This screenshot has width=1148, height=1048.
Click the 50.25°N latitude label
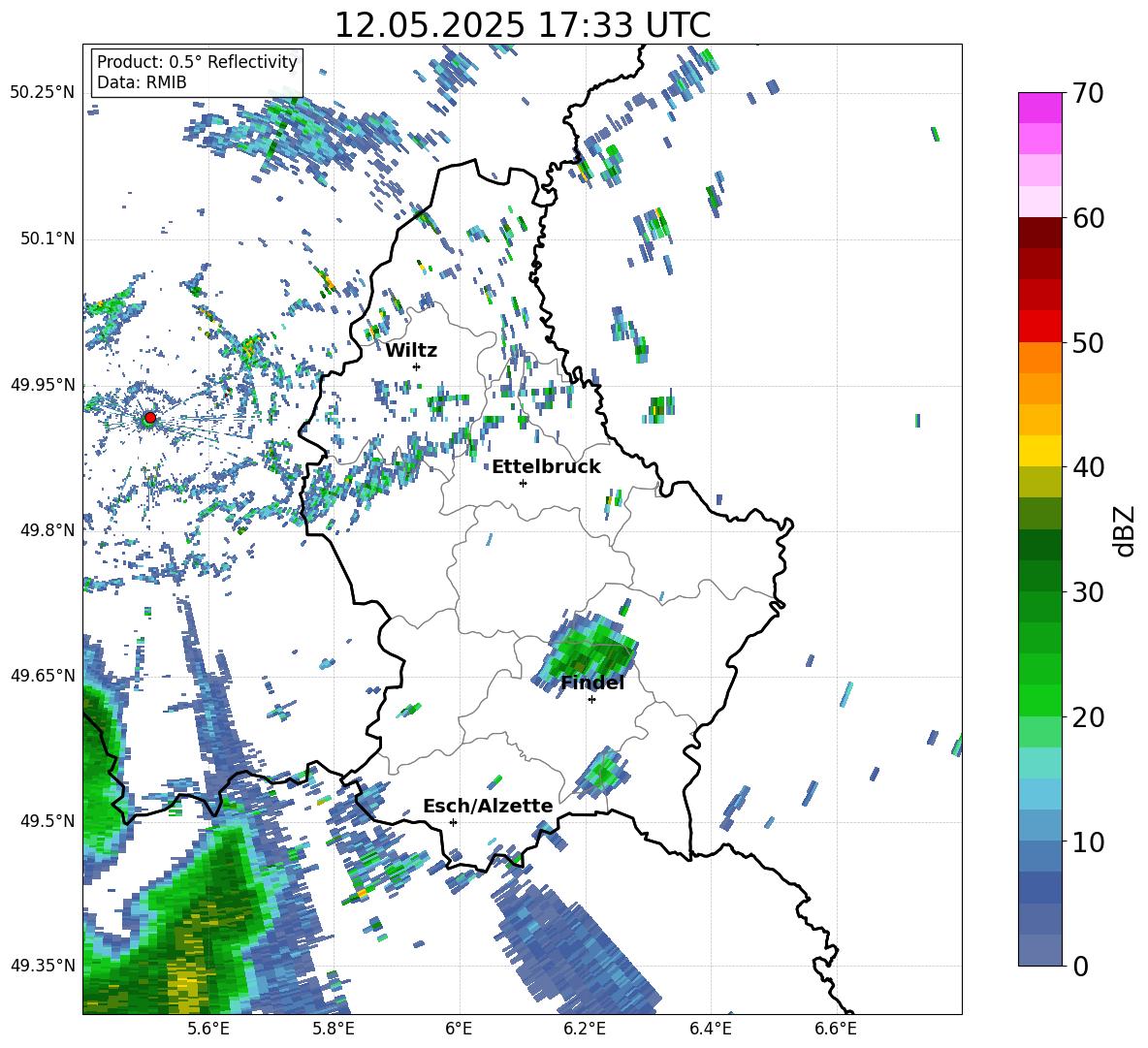click(x=43, y=93)
